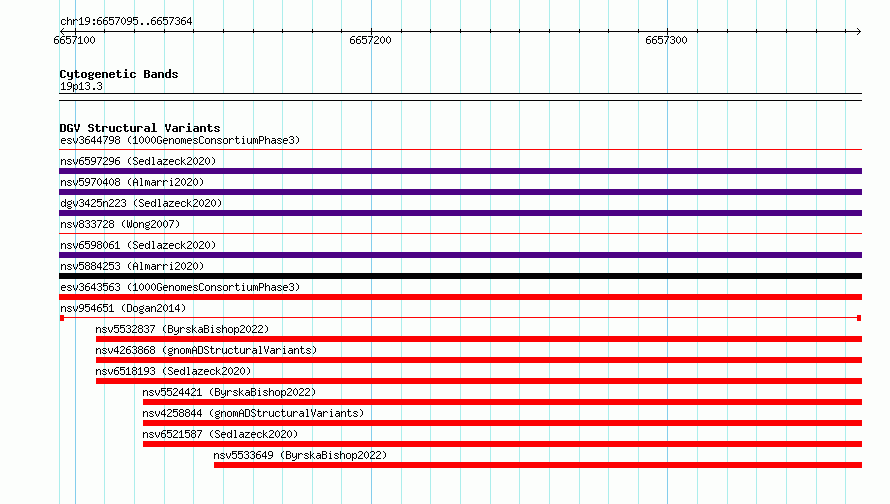
Task: Click the nsv6521587 (Sedlazeck2020) label
Action: coord(220,434)
